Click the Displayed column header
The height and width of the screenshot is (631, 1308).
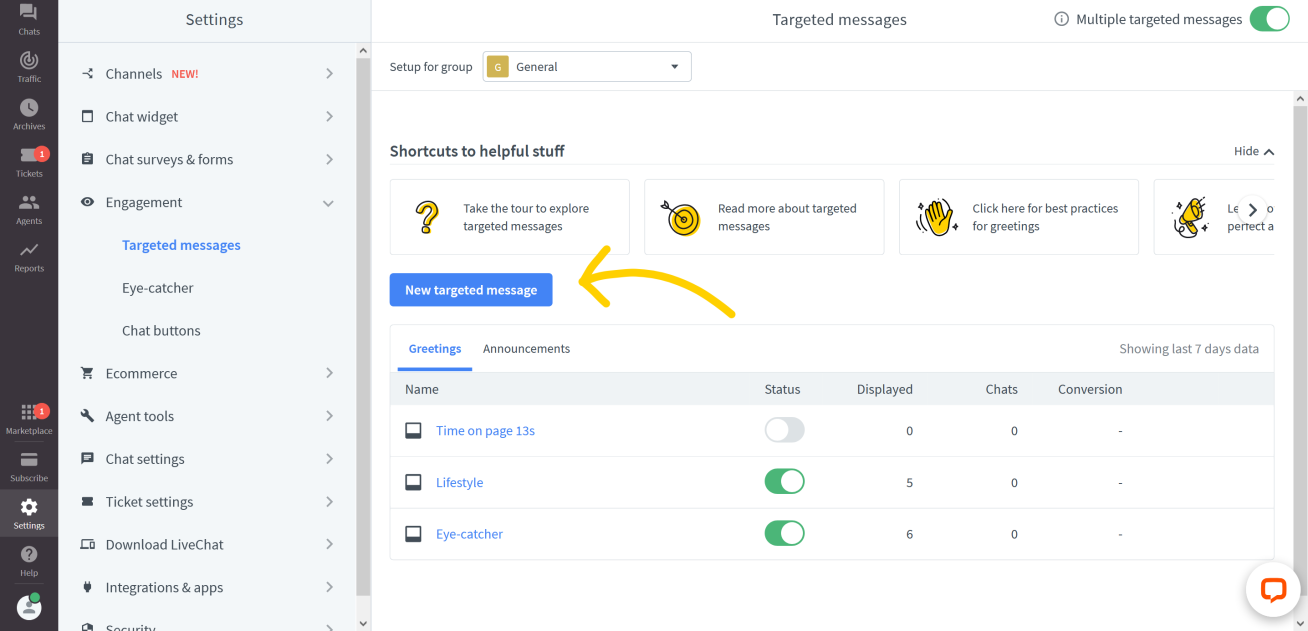click(884, 389)
